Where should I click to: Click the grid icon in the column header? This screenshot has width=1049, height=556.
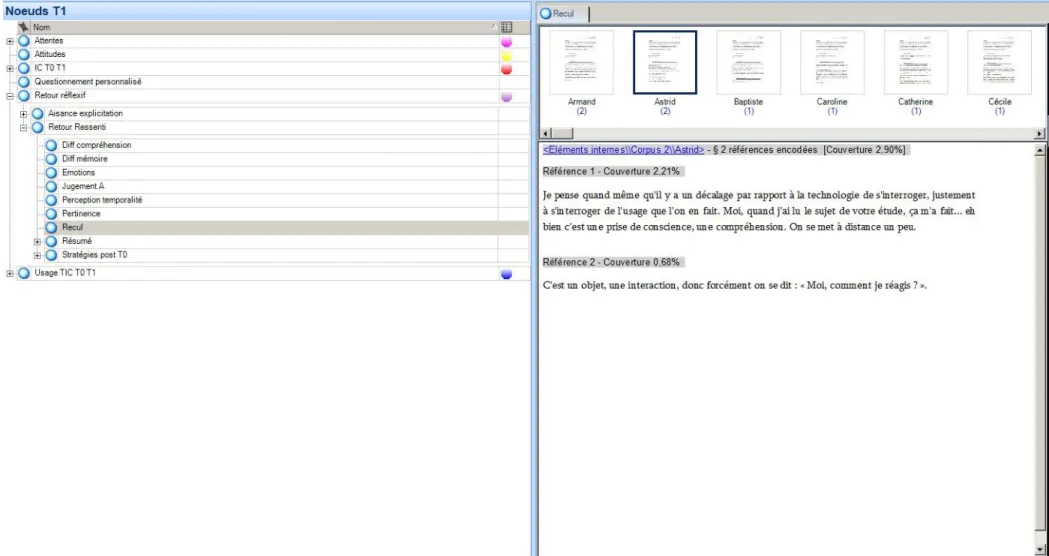pos(506,27)
